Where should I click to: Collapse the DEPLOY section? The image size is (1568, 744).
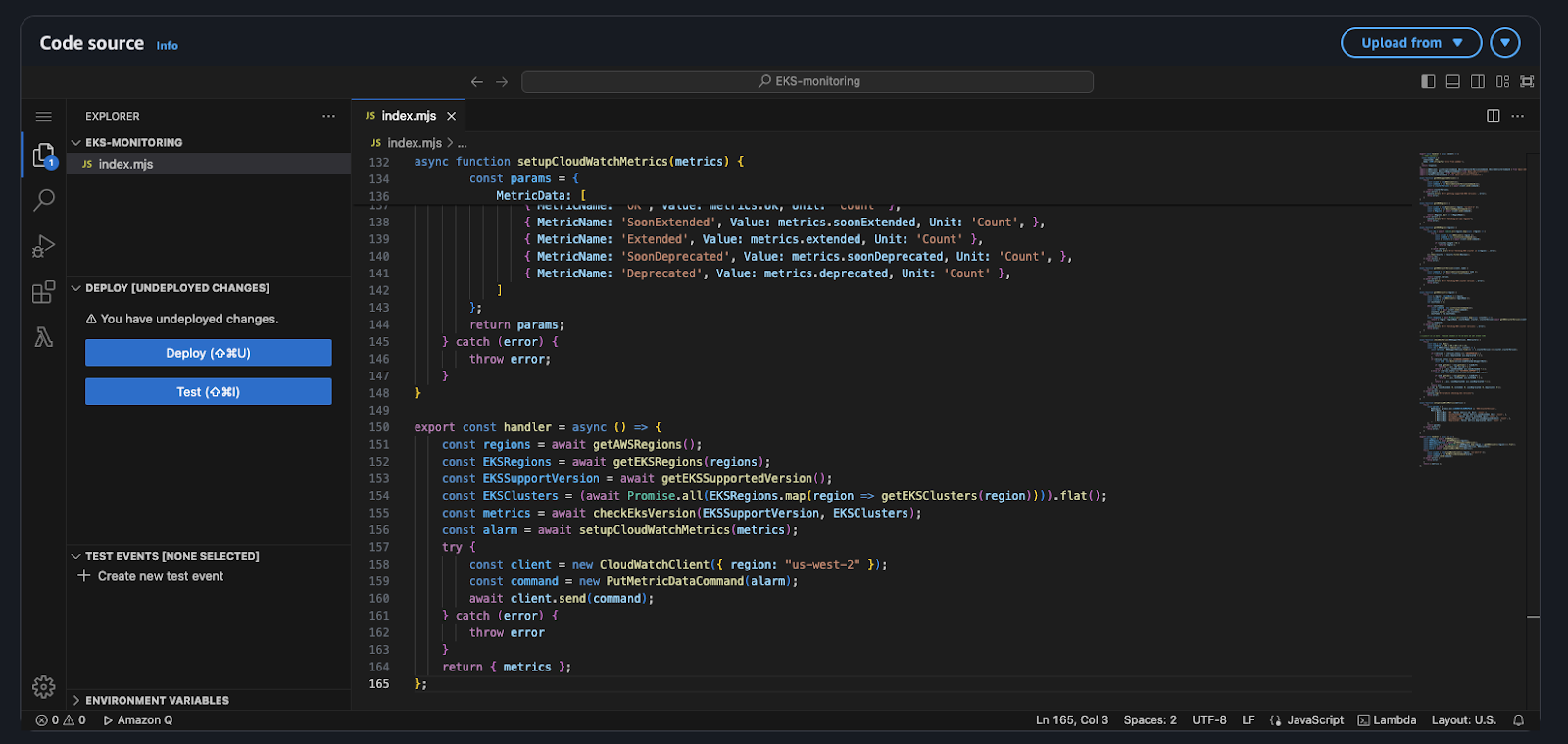click(x=209, y=288)
